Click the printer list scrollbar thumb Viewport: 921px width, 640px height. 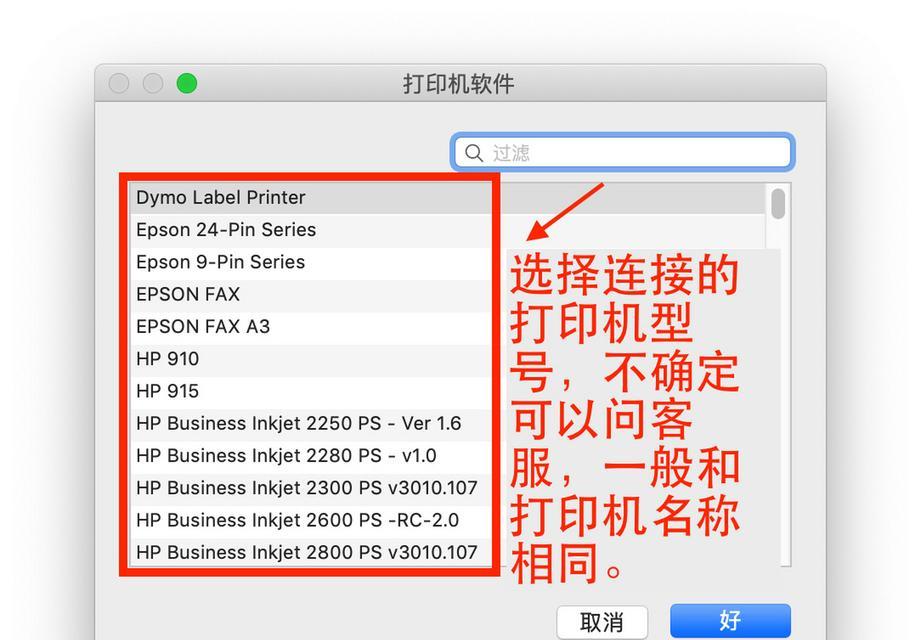click(778, 204)
